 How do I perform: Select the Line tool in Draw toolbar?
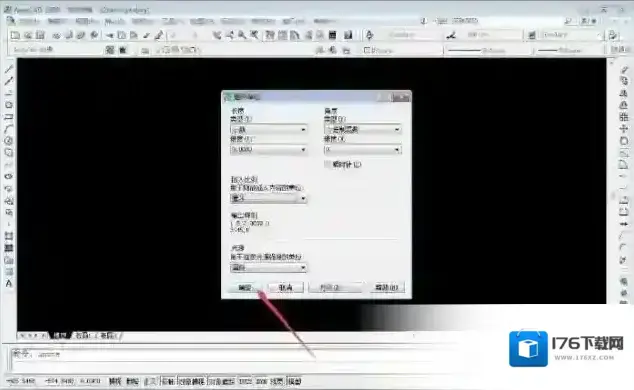tap(8, 69)
